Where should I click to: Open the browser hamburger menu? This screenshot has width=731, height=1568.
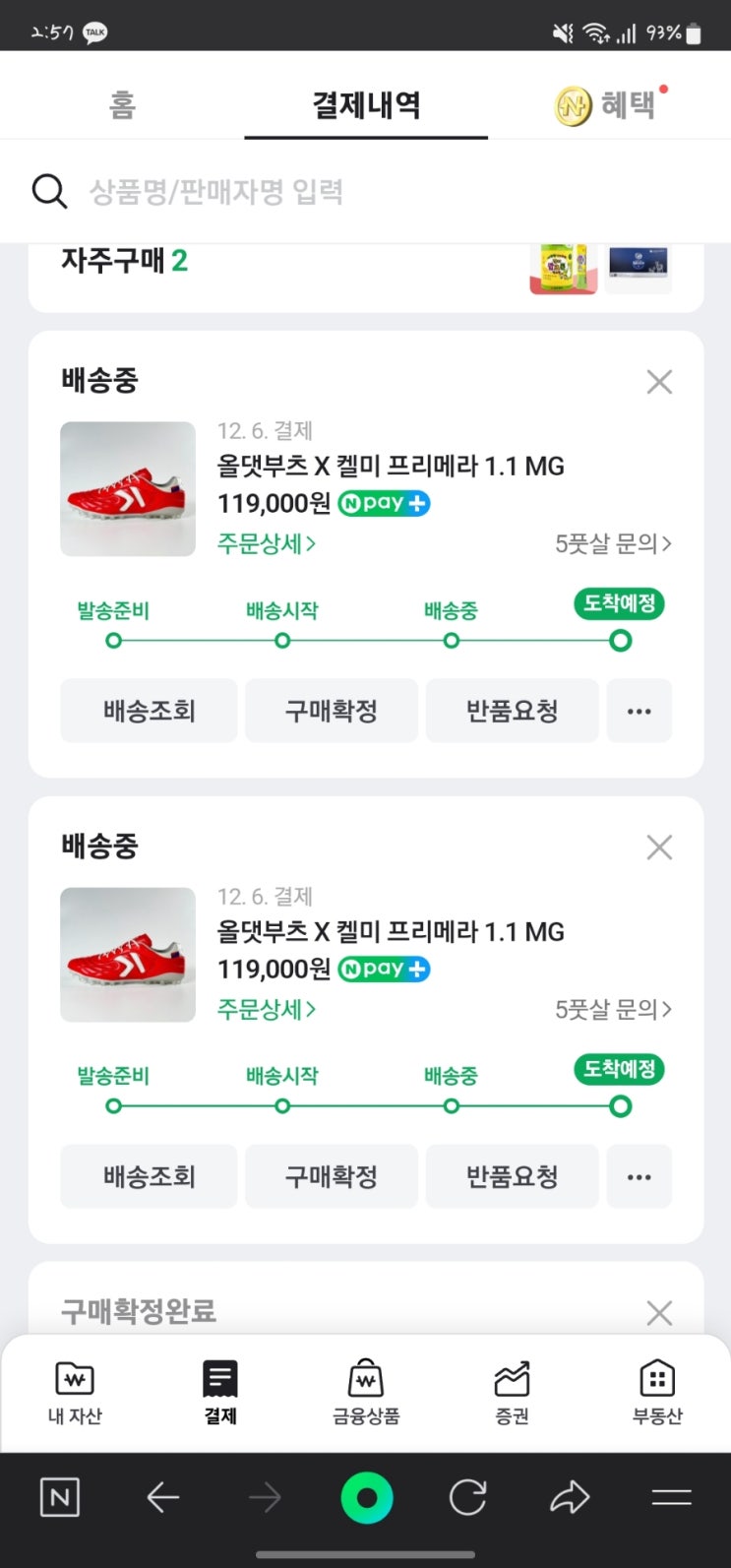click(671, 1498)
